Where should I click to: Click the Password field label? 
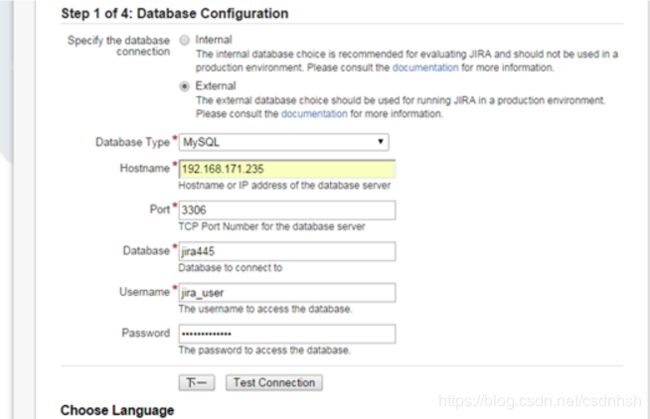[146, 333]
